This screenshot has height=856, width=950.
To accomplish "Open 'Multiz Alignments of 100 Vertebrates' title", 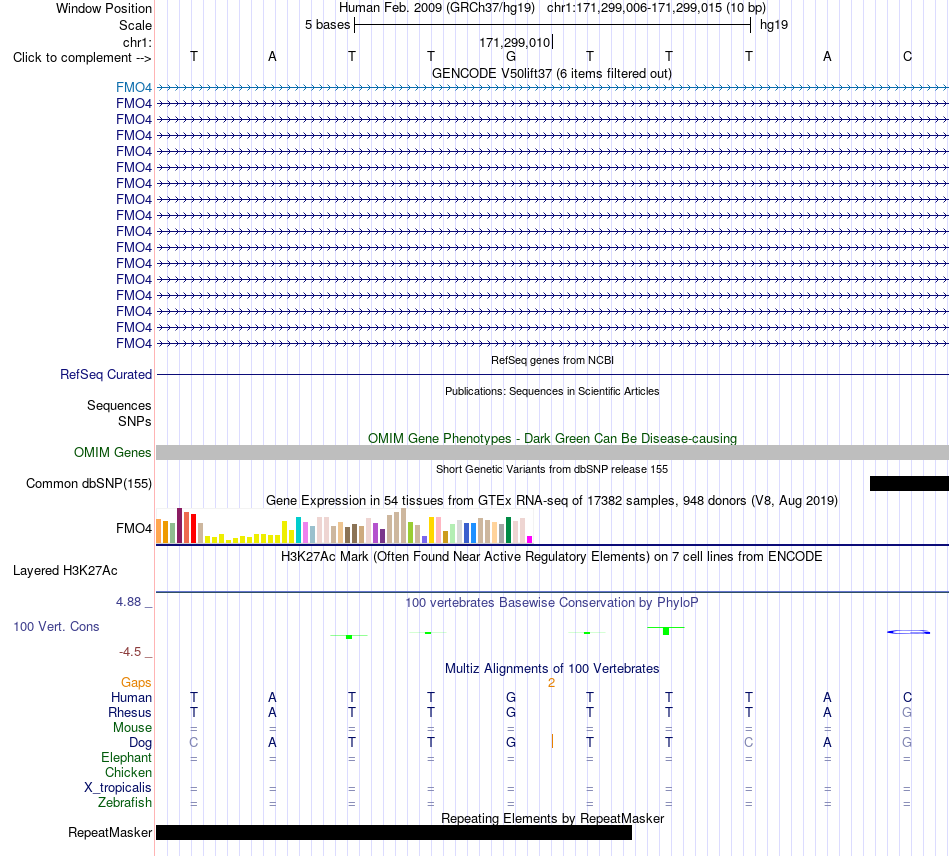I will click(552, 668).
